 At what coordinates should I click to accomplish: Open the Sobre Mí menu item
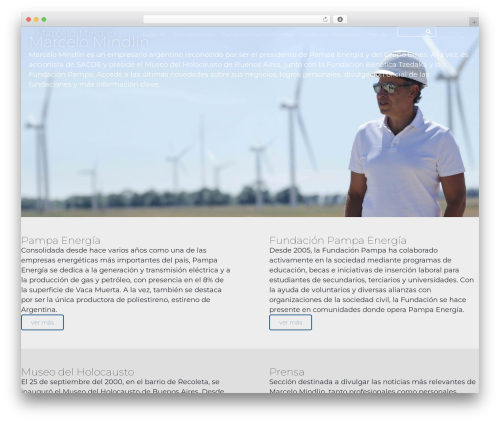154,34
